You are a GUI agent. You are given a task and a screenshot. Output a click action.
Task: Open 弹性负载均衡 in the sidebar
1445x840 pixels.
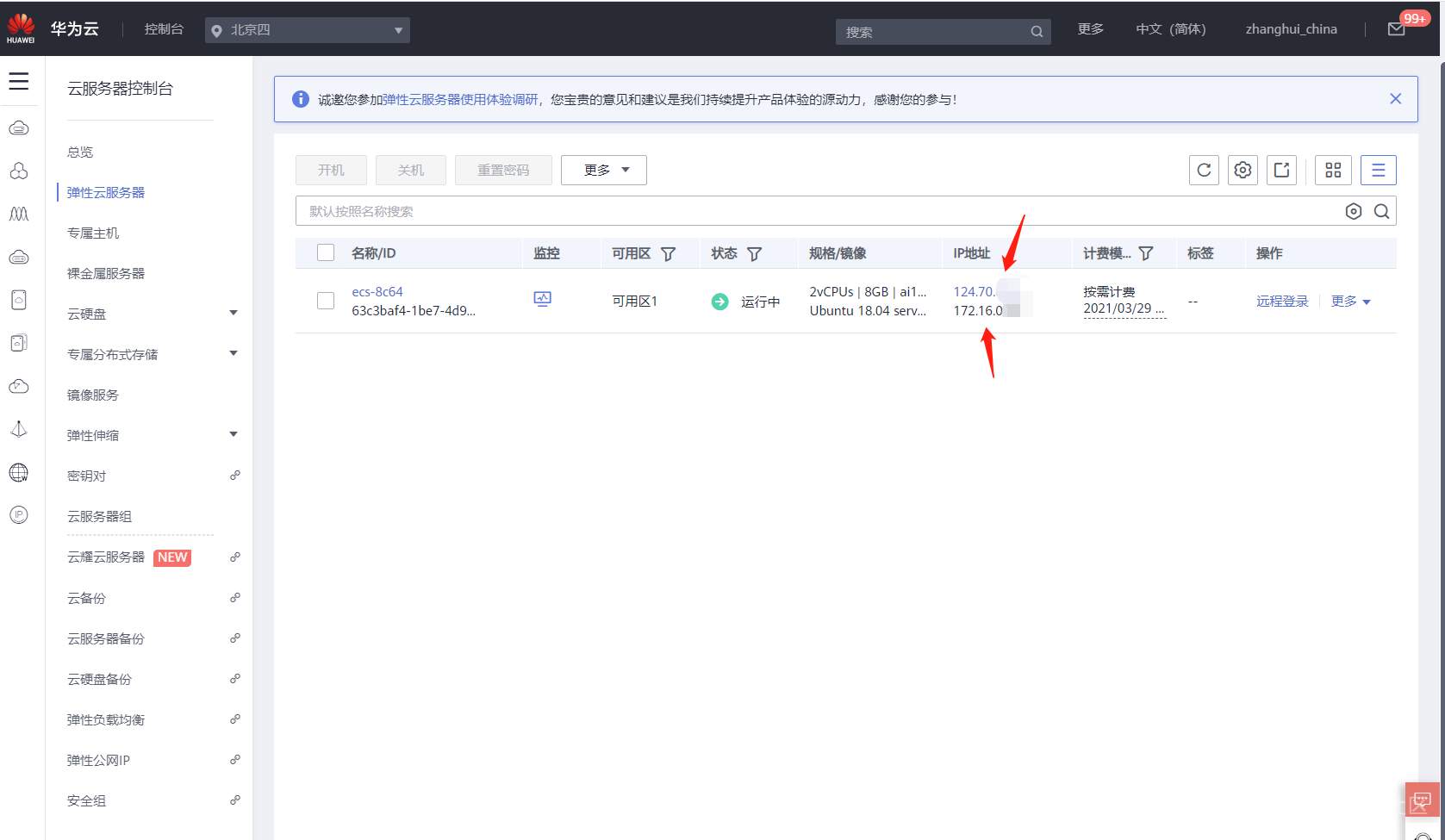pyautogui.click(x=106, y=719)
